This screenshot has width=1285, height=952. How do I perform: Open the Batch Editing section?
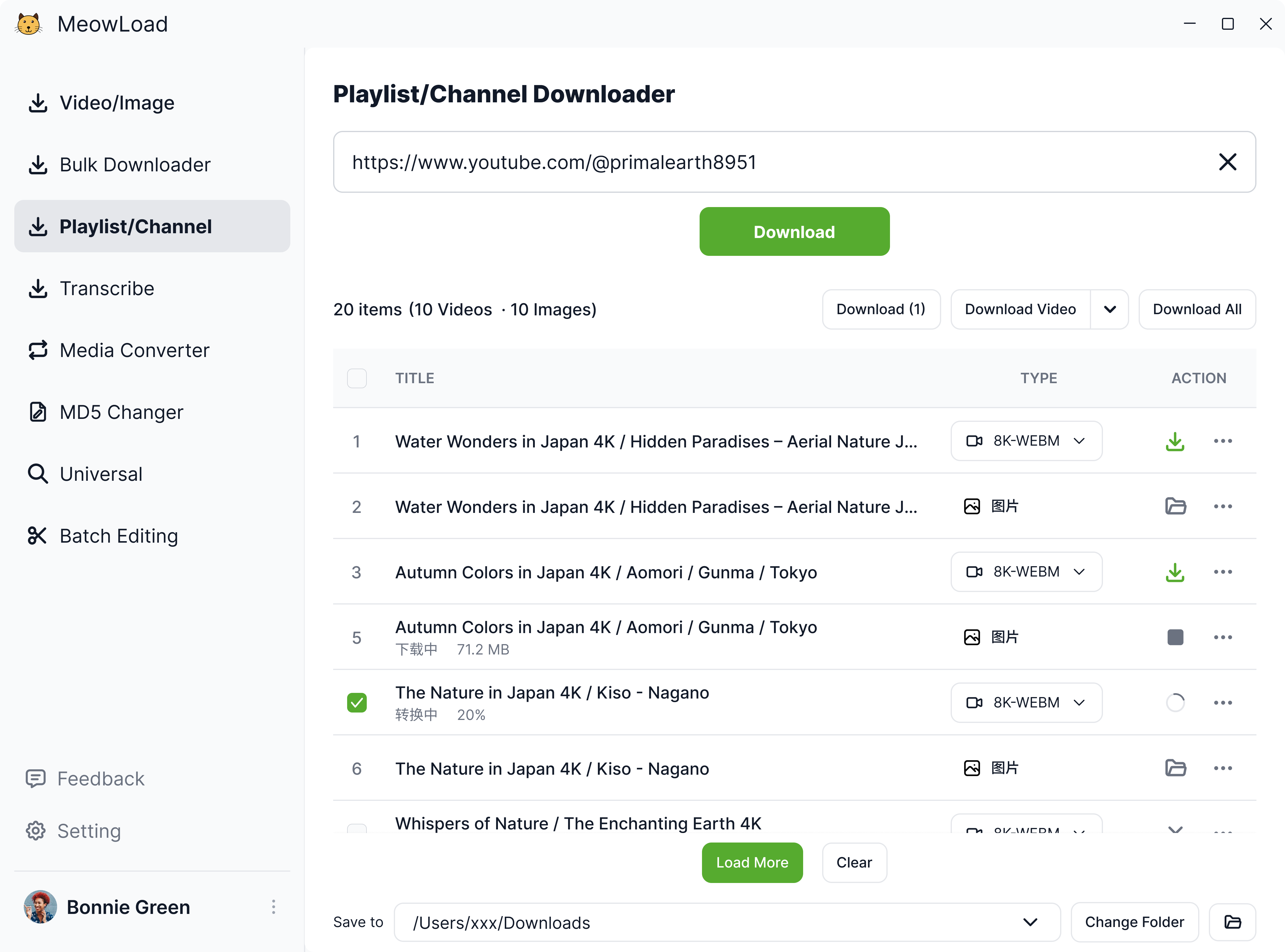tap(119, 536)
